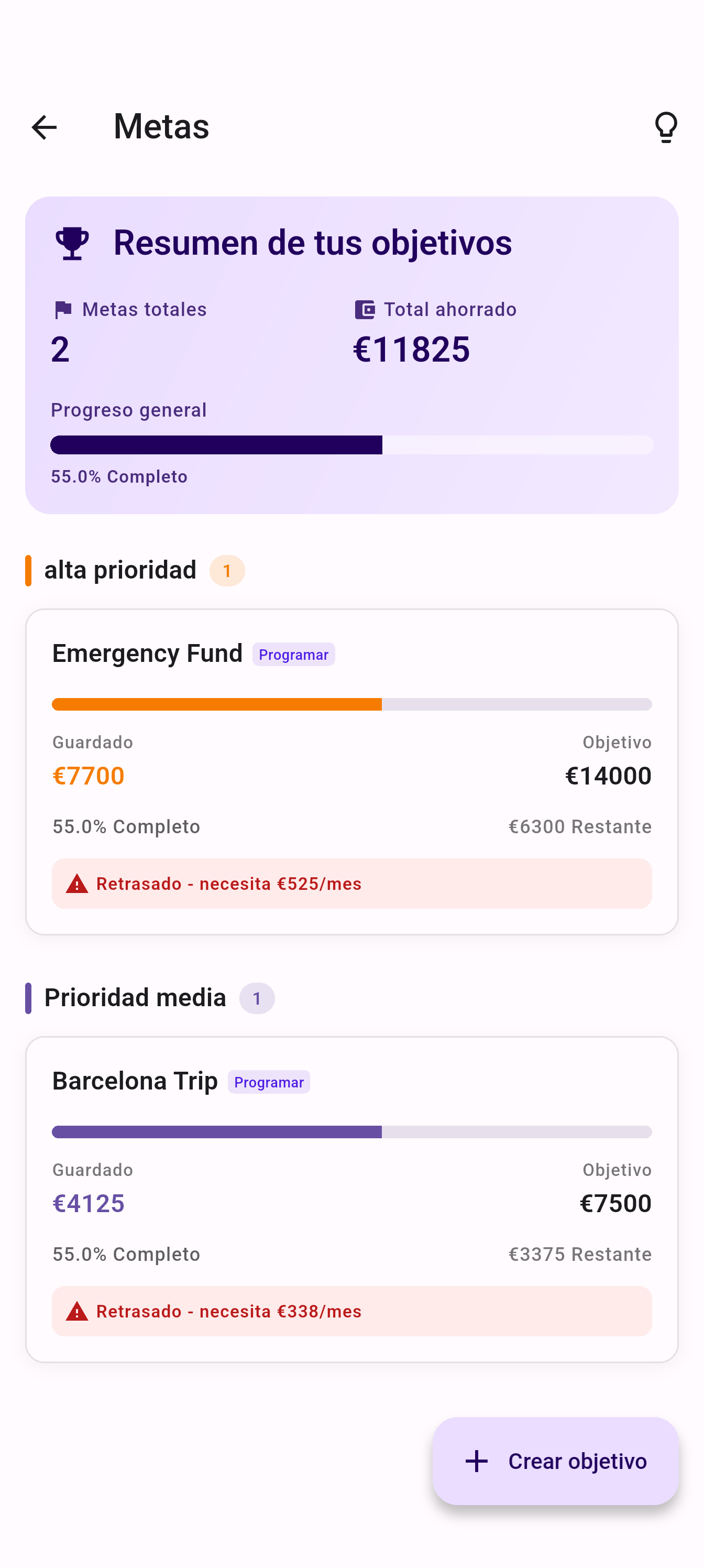Click the orange Emergency Fund progress bar

pyautogui.click(x=351, y=704)
